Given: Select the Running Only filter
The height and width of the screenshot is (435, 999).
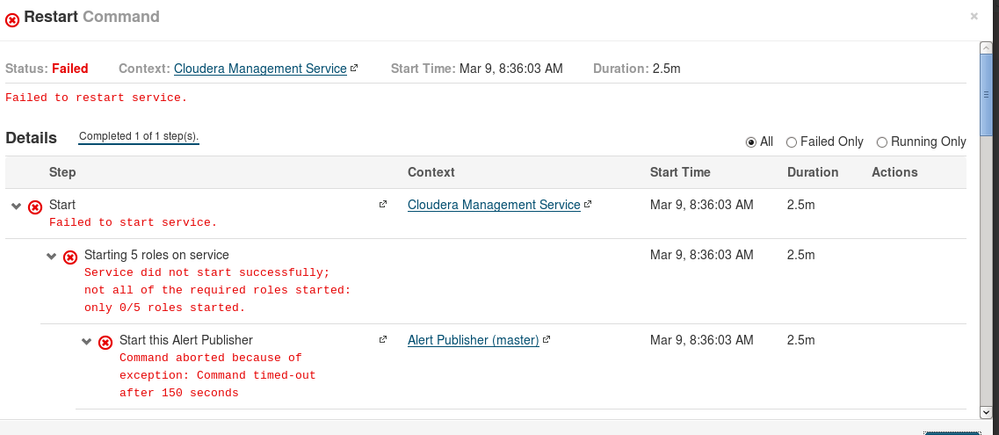Looking at the screenshot, I should point(882,142).
